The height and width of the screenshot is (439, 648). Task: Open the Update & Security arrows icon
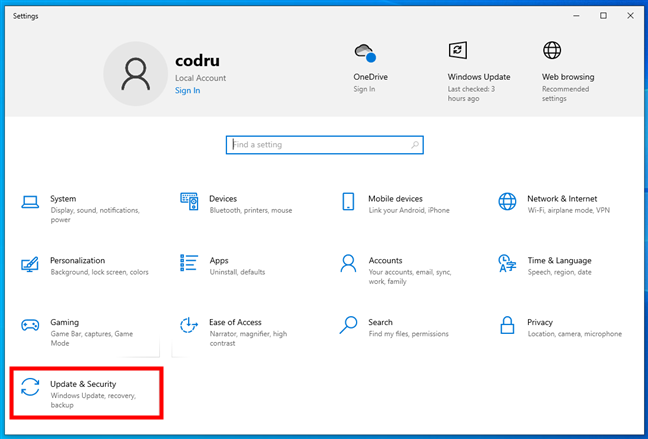(30, 387)
